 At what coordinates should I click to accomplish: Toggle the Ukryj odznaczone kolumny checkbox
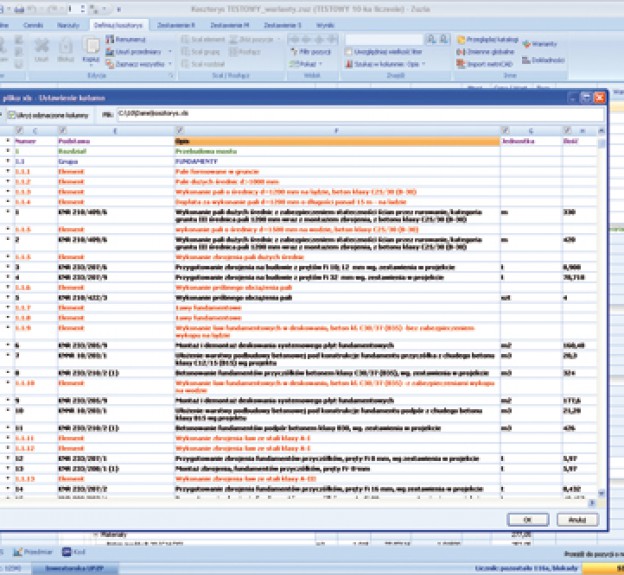click(x=12, y=115)
